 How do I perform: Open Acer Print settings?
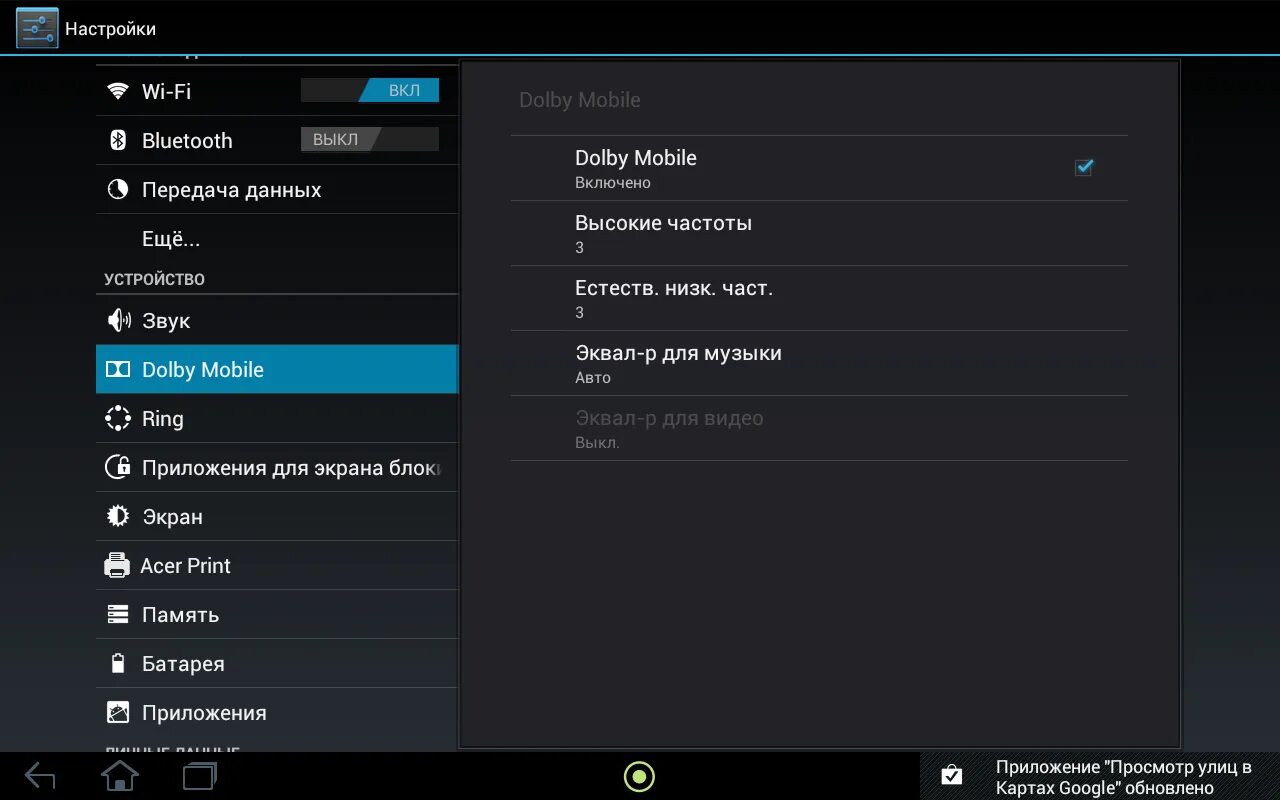pos(277,565)
